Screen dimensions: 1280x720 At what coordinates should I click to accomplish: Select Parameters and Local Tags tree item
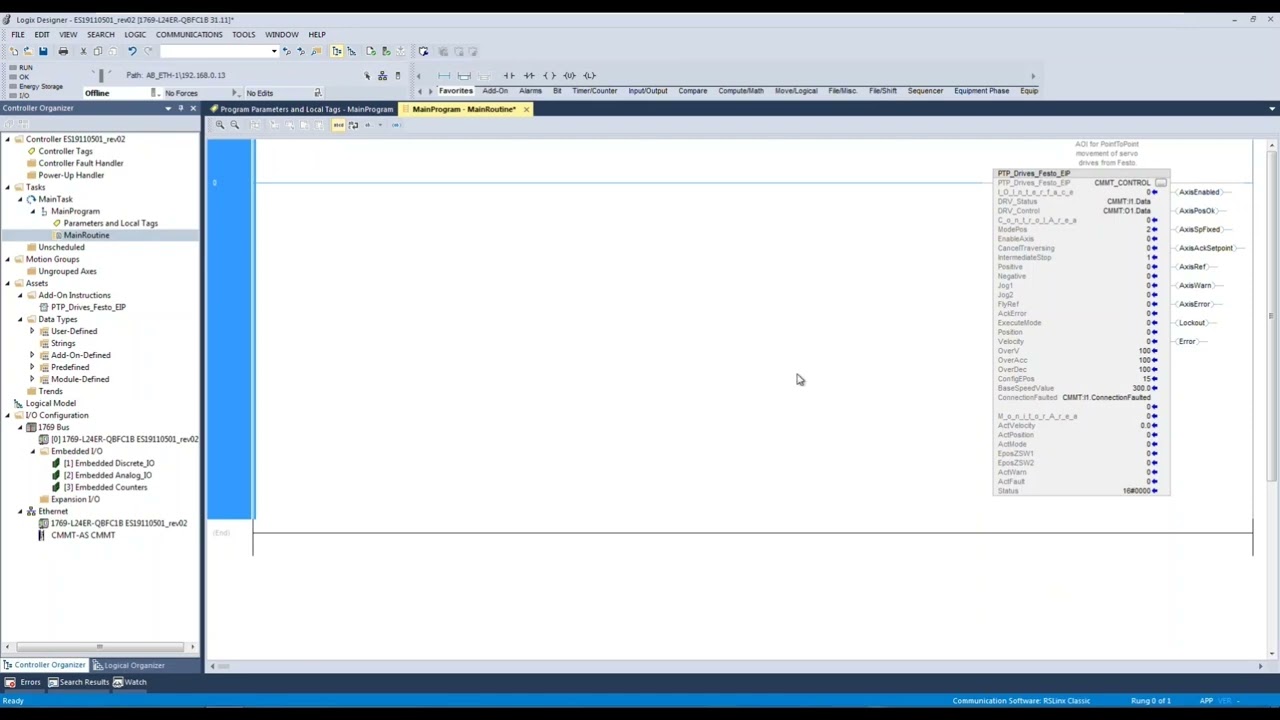point(110,223)
